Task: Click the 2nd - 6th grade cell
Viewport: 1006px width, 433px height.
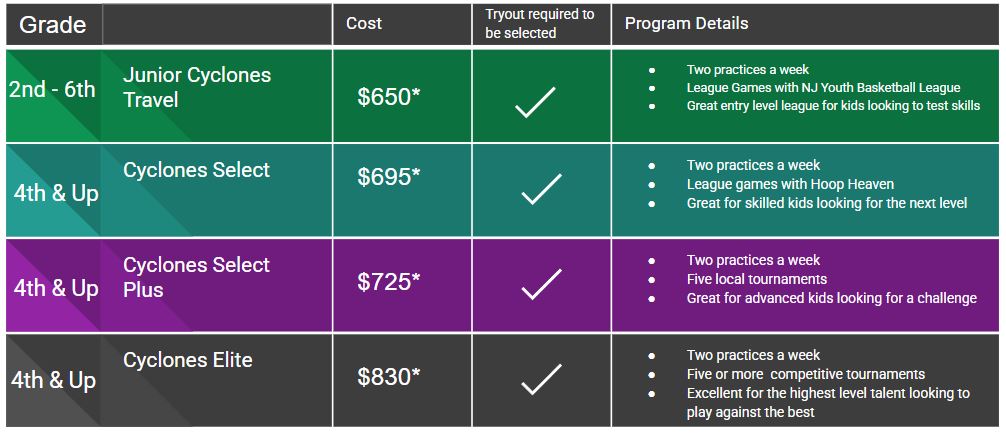Action: 53,89
